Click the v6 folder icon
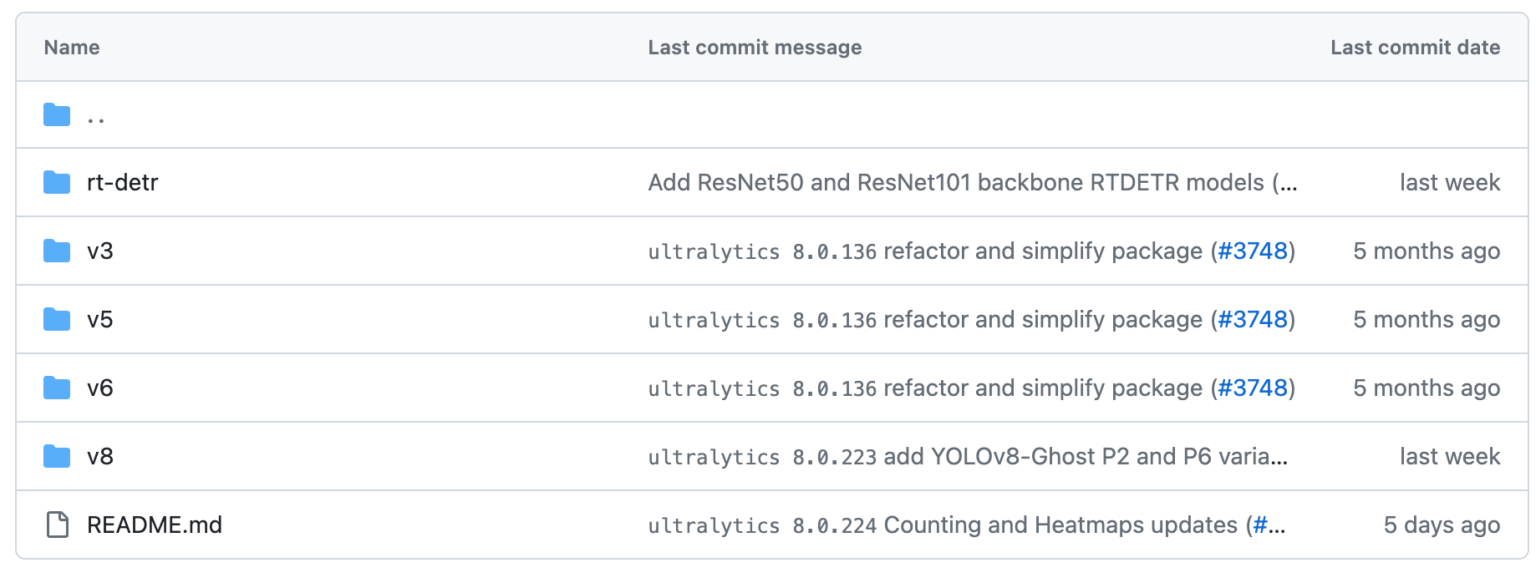Screen dimensions: 1536x578 click(x=57, y=388)
